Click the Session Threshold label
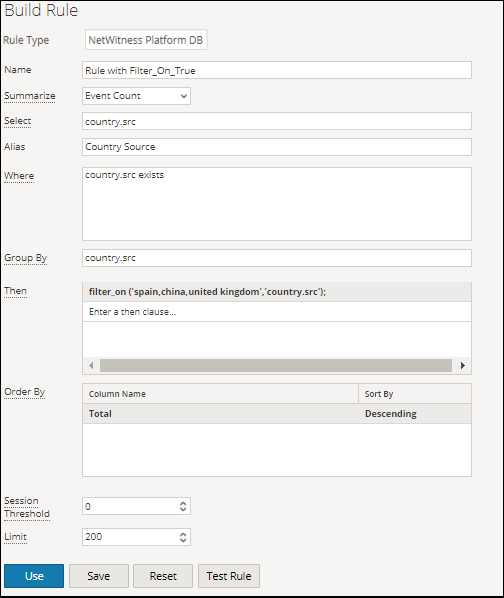 pyautogui.click(x=27, y=507)
